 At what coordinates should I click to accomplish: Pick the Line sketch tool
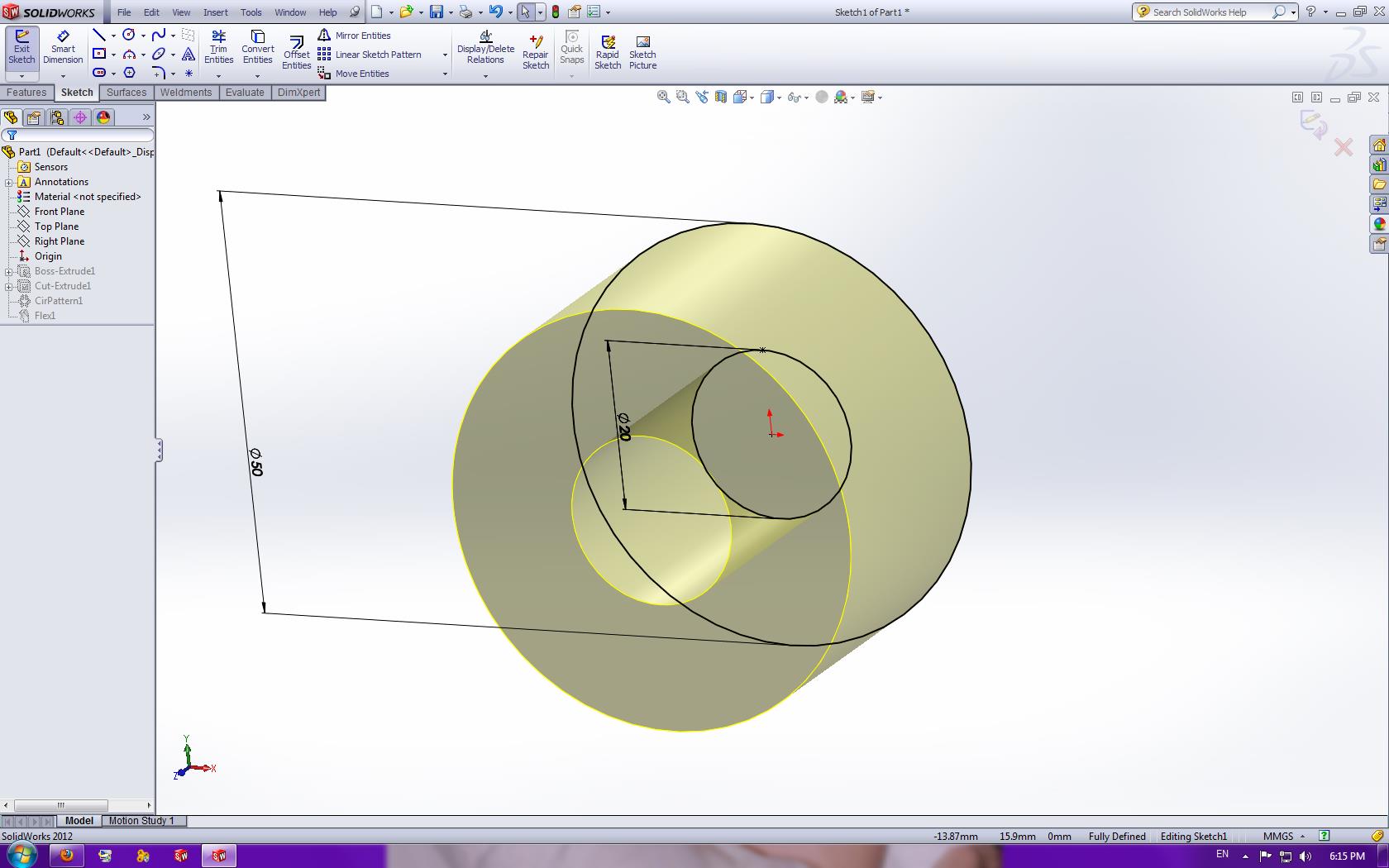(98, 35)
